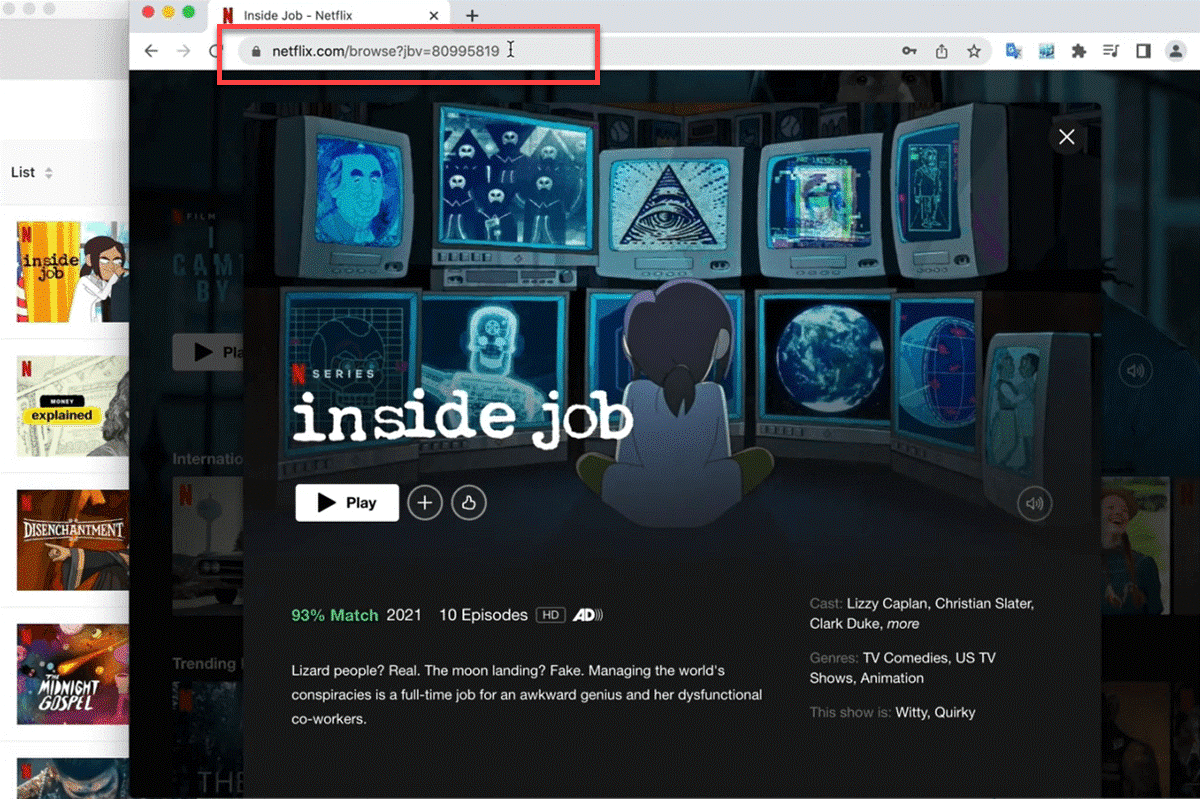Go back to the previous page
The width and height of the screenshot is (1200, 799).
pyautogui.click(x=151, y=52)
